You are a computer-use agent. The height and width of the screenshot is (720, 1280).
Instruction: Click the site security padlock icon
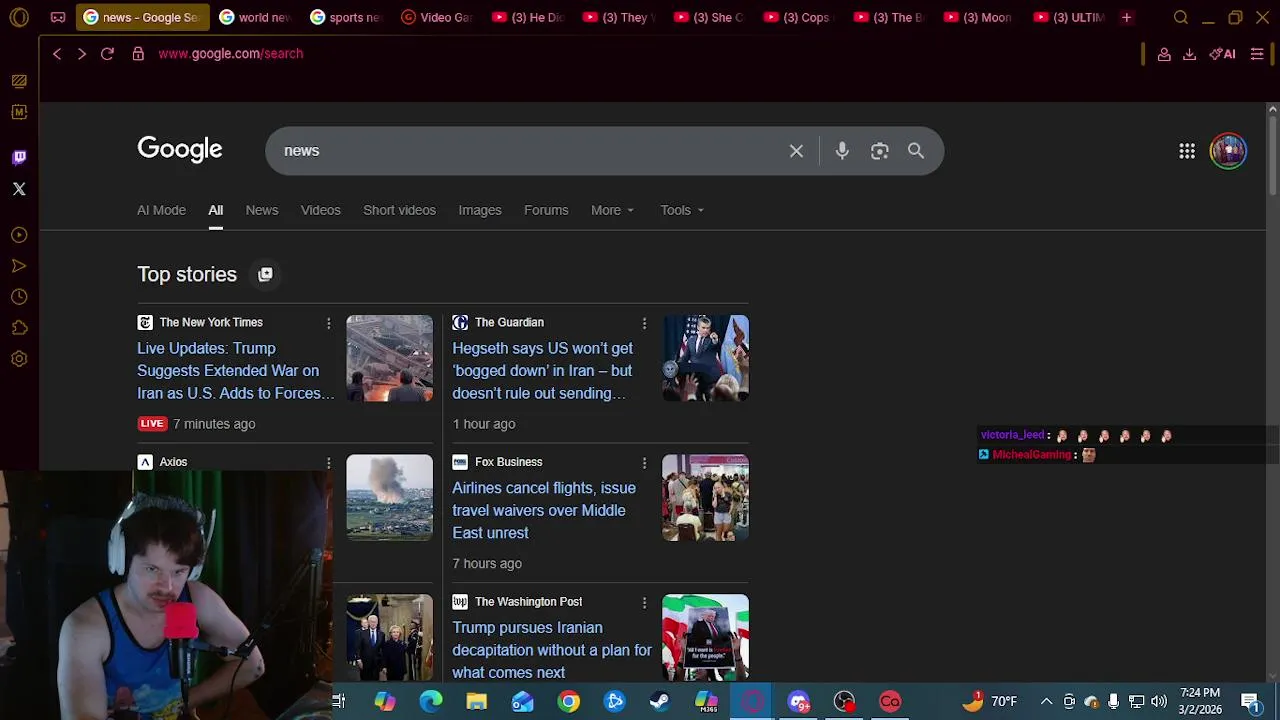tap(138, 53)
